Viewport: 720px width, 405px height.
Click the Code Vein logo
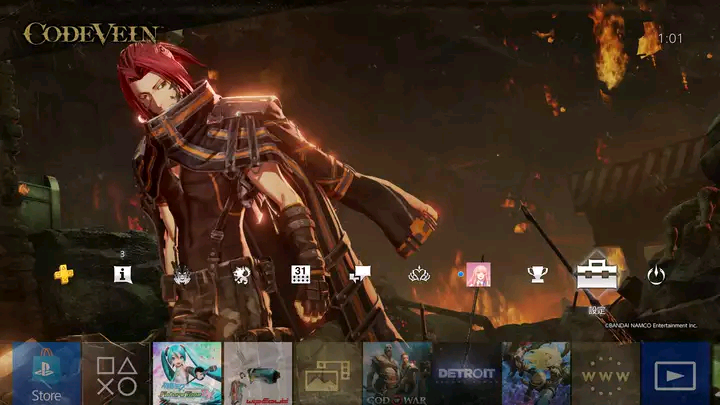coord(91,34)
